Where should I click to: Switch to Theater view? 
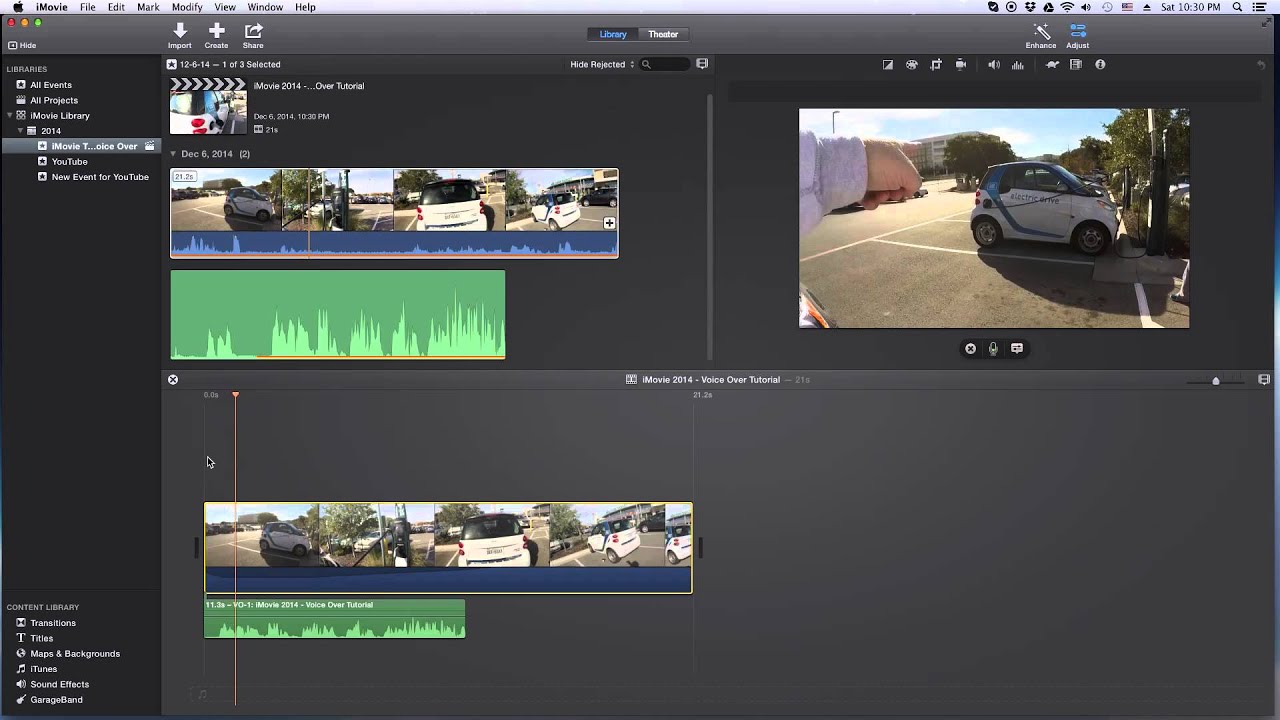point(663,34)
